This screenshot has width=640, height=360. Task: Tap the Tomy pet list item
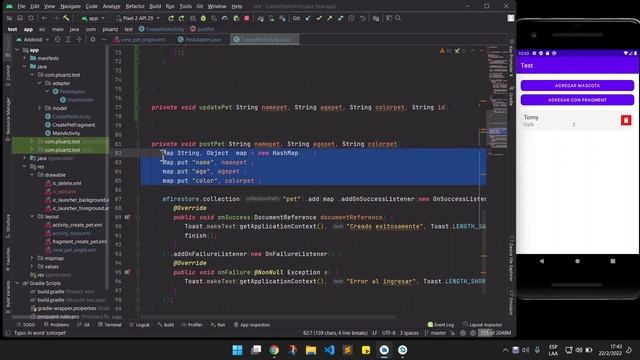coord(577,120)
